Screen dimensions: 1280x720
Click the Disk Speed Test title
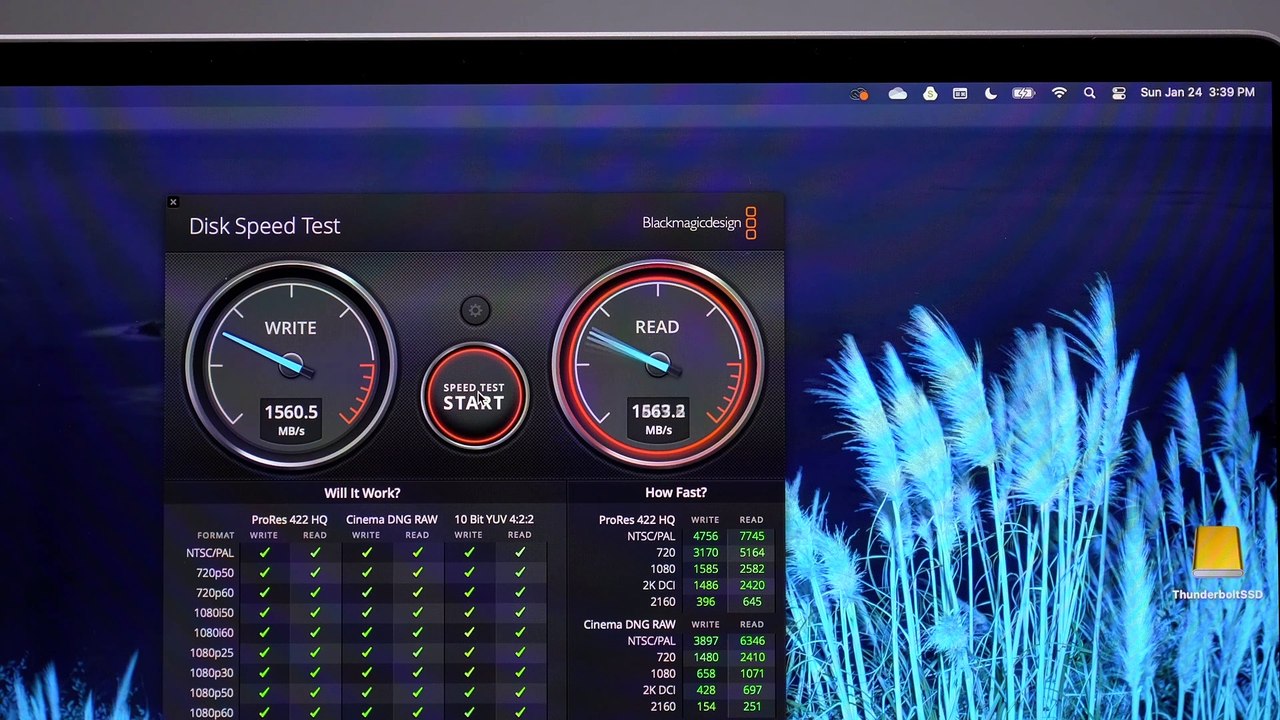(x=265, y=226)
